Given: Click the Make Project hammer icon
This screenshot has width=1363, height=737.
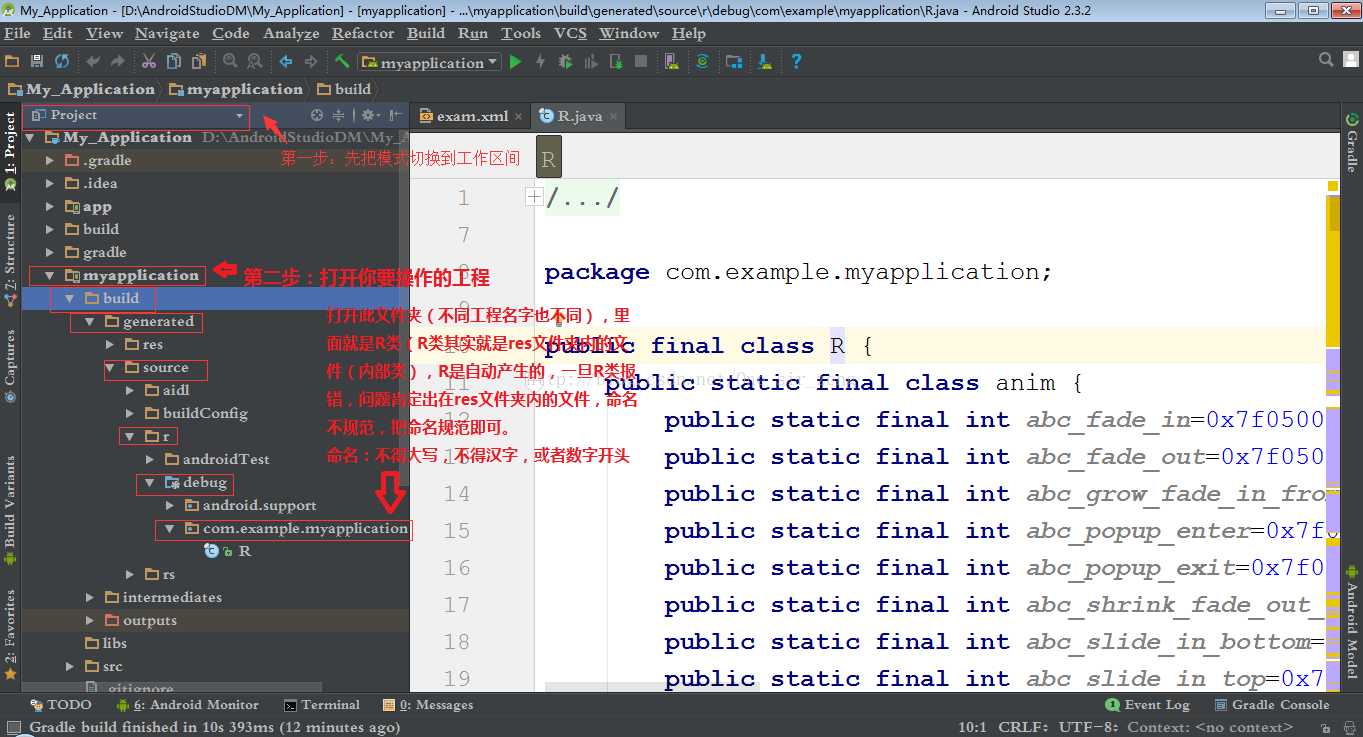Looking at the screenshot, I should coord(342,62).
